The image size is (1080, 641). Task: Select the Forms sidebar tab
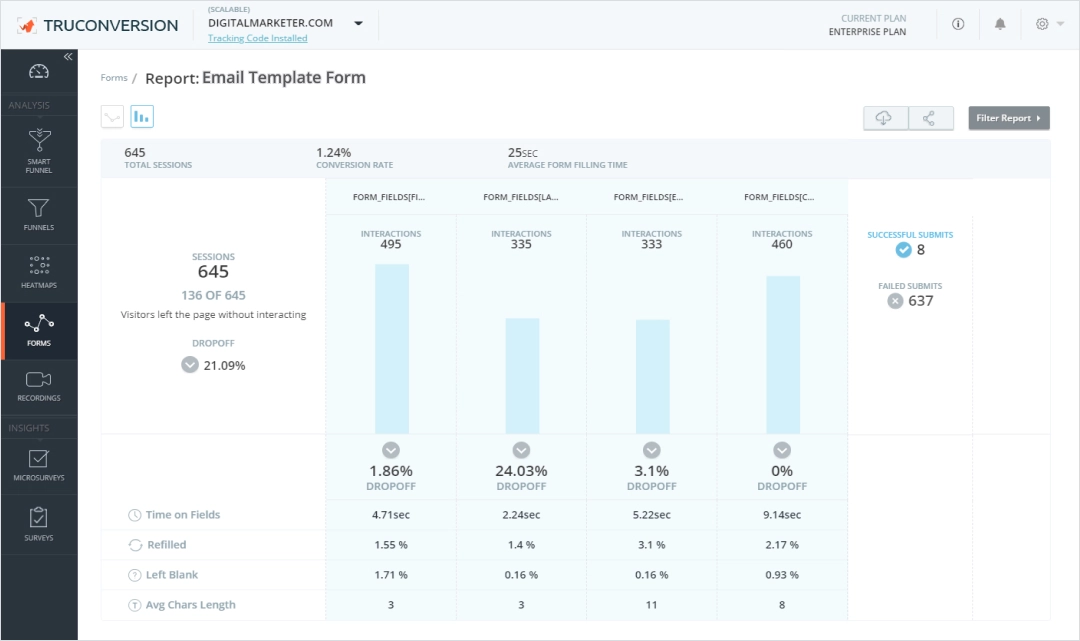pyautogui.click(x=38, y=330)
